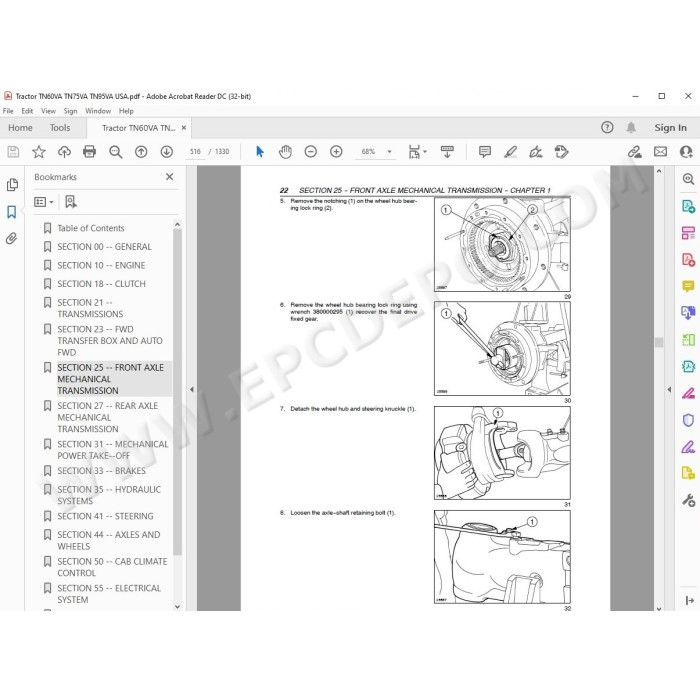Go to previous page arrow
Image resolution: width=700 pixels, height=700 pixels.
tap(141, 152)
